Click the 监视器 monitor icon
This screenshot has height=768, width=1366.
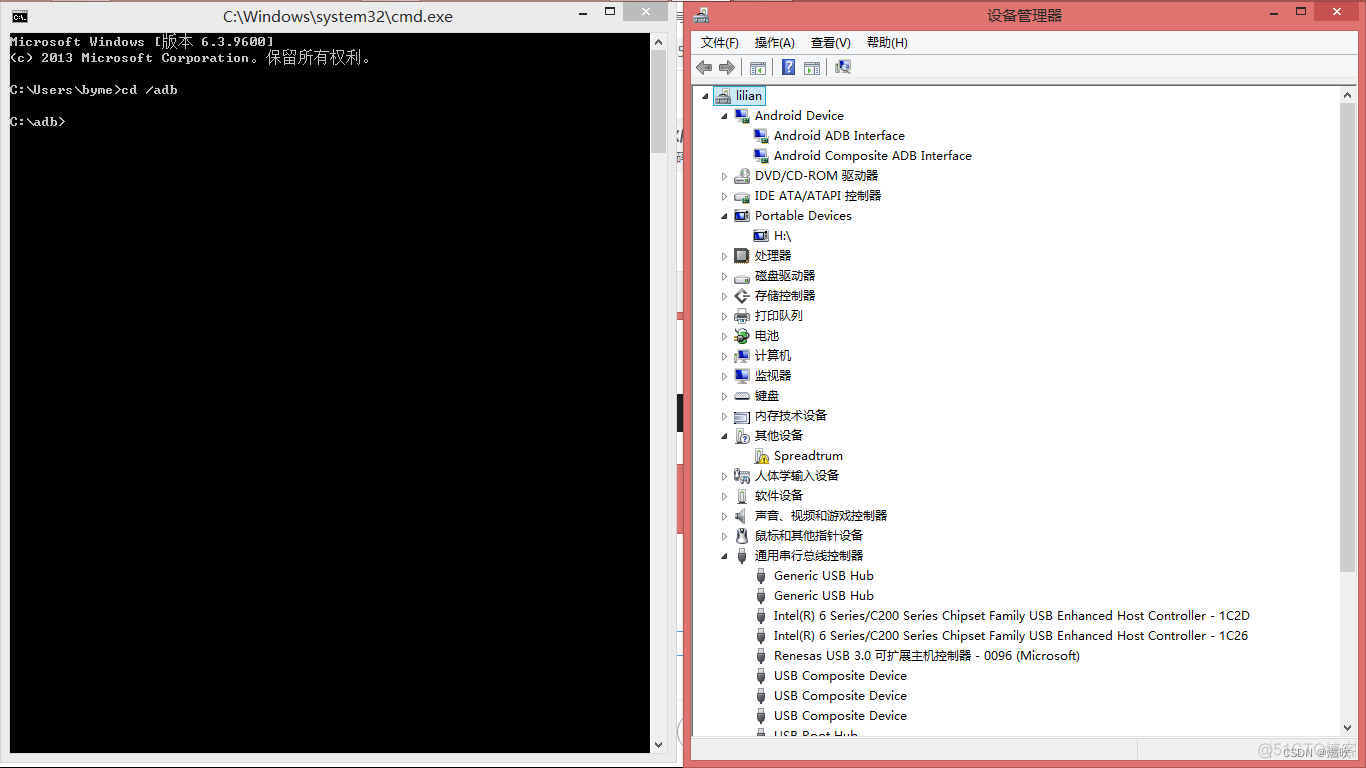click(x=742, y=376)
